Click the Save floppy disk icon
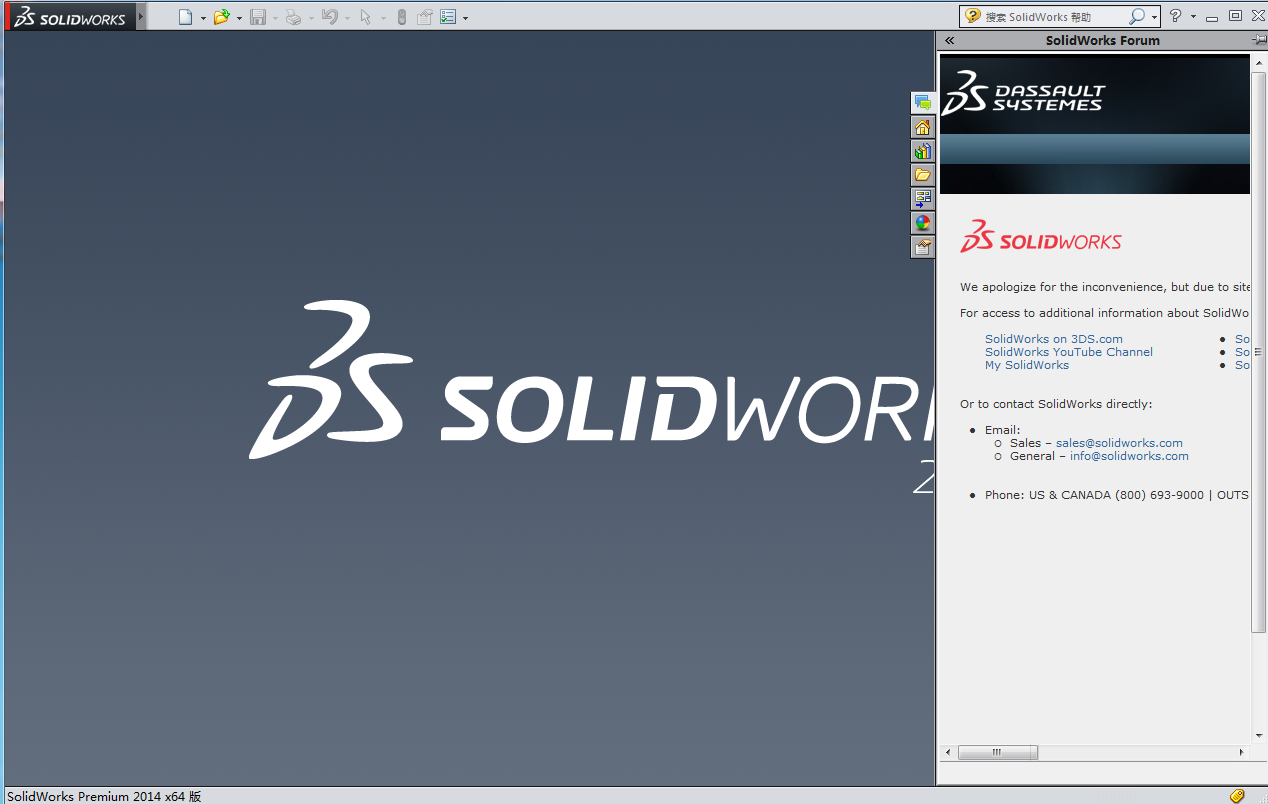This screenshot has height=804, width=1268. [257, 17]
